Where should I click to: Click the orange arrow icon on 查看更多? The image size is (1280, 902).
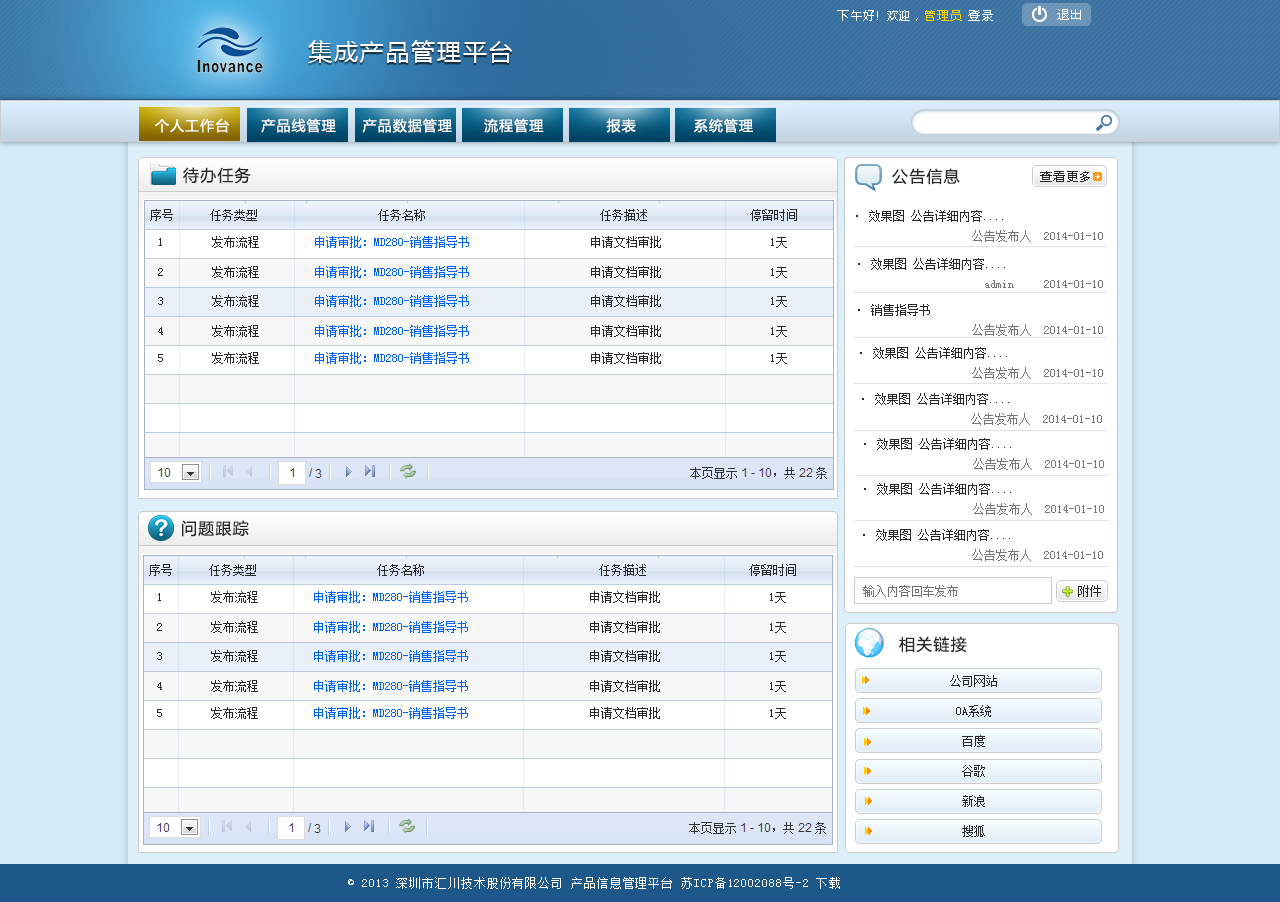tap(1098, 177)
